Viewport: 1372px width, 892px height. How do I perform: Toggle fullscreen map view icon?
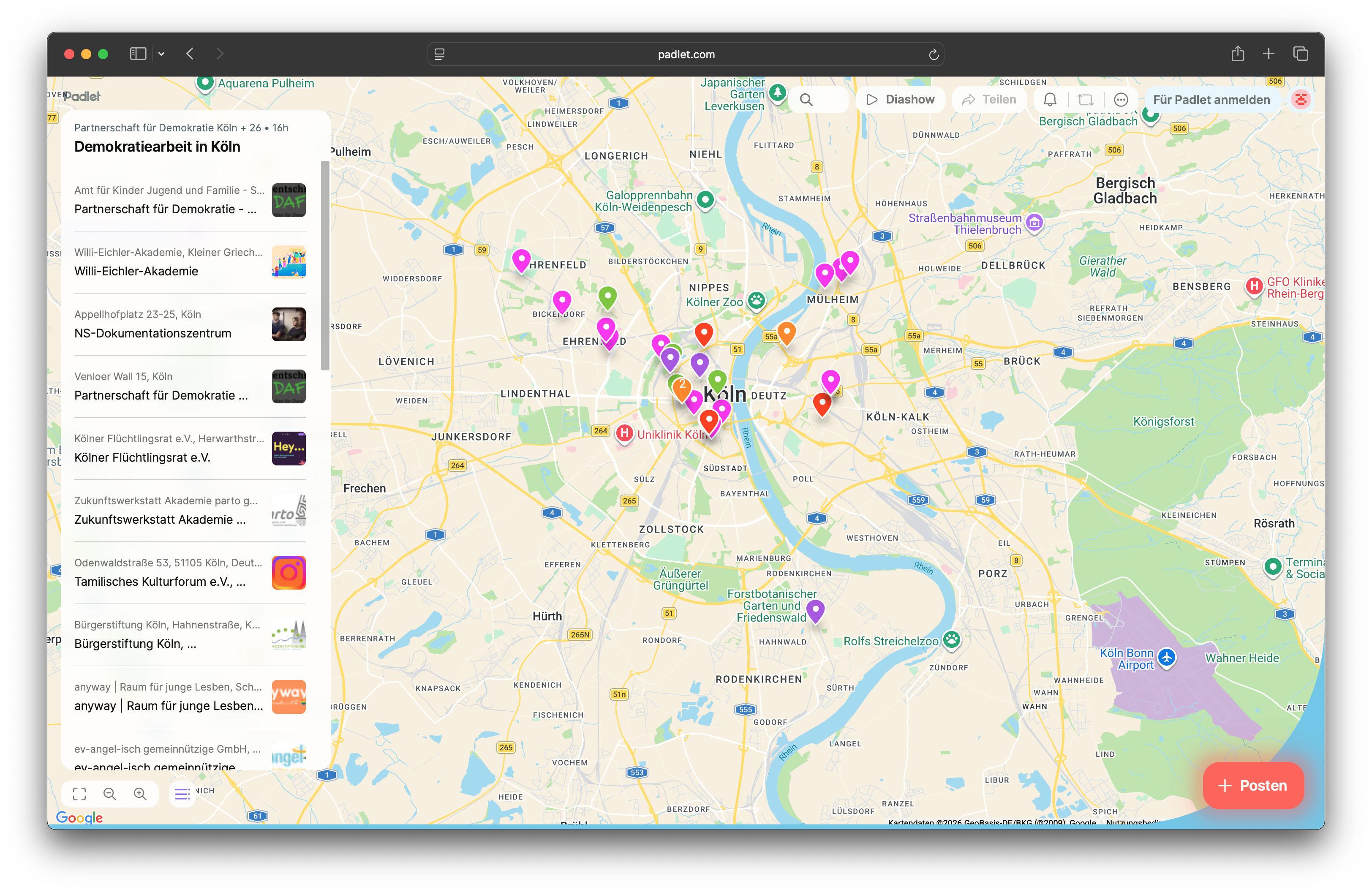[x=79, y=794]
